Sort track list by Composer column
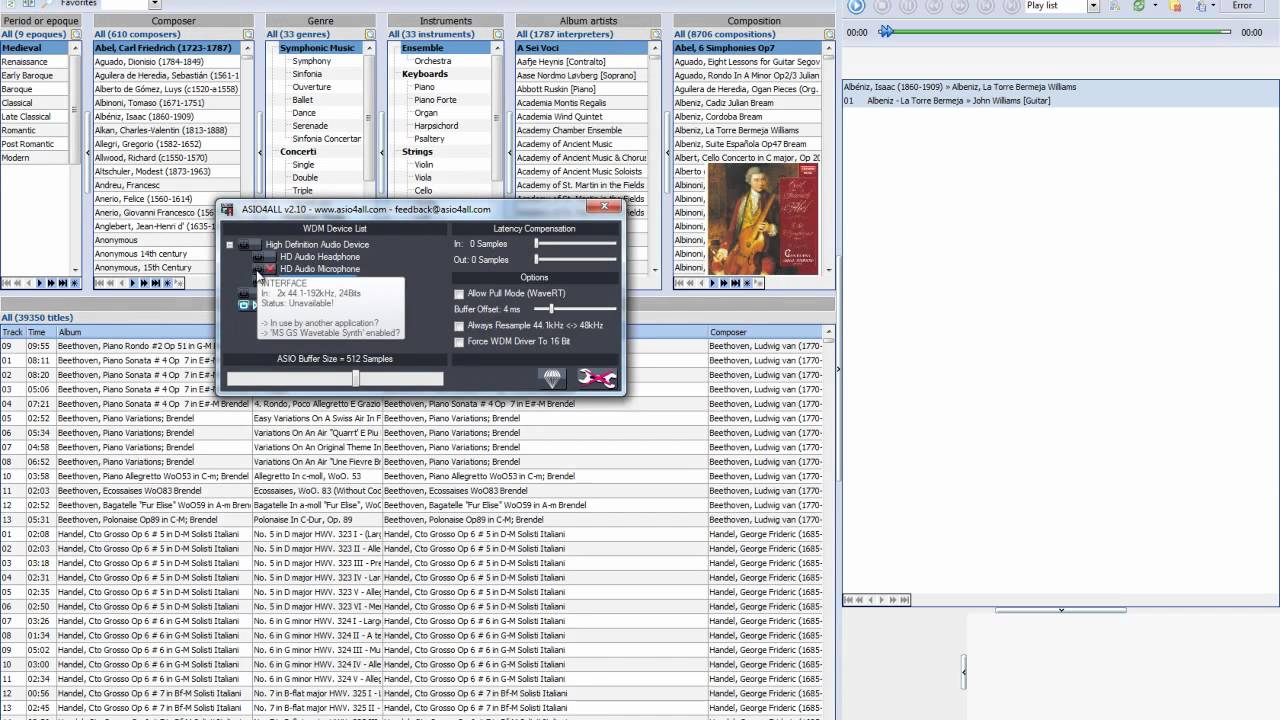This screenshot has width=1280, height=720. (766, 332)
